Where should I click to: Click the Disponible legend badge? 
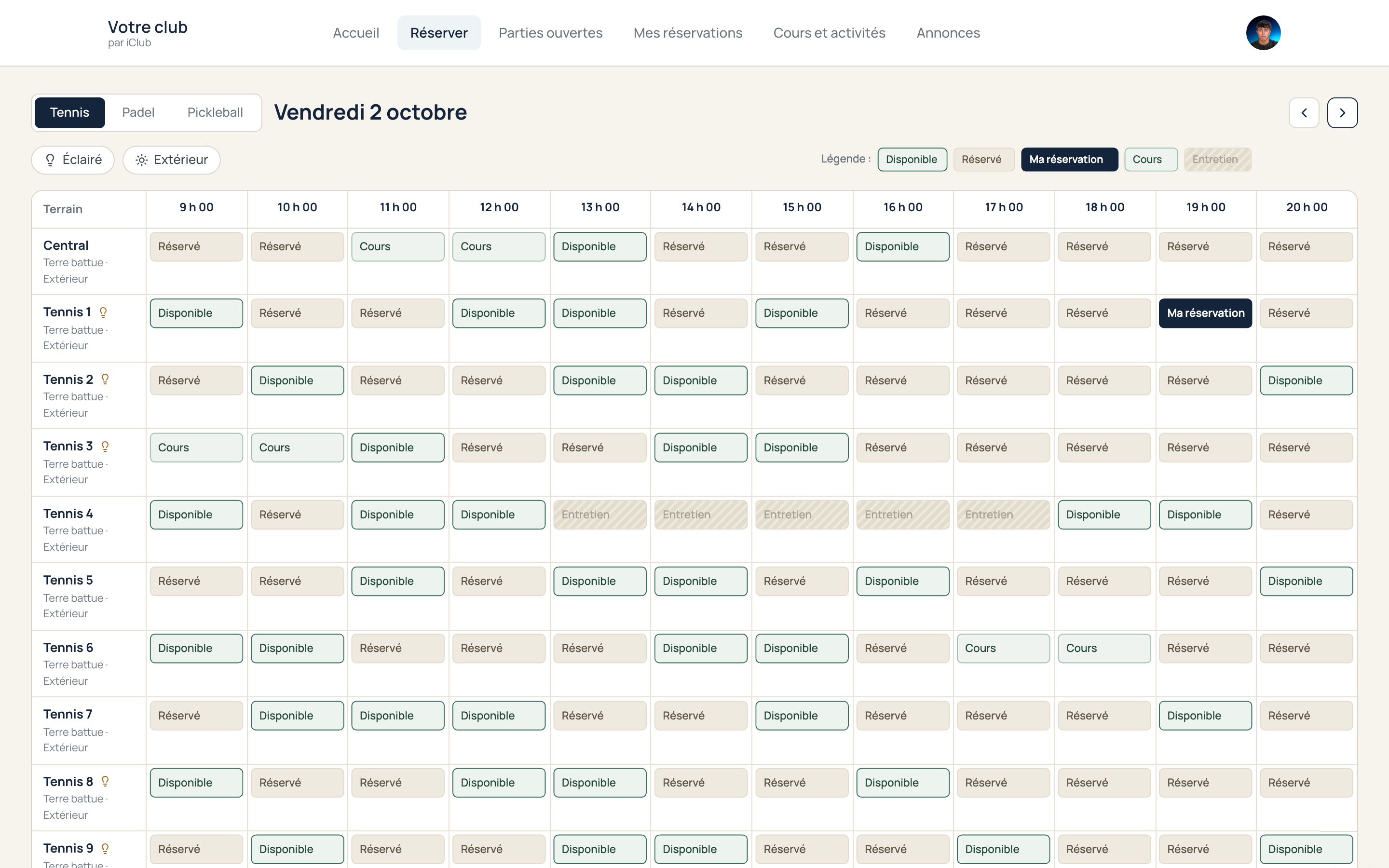coord(912,160)
